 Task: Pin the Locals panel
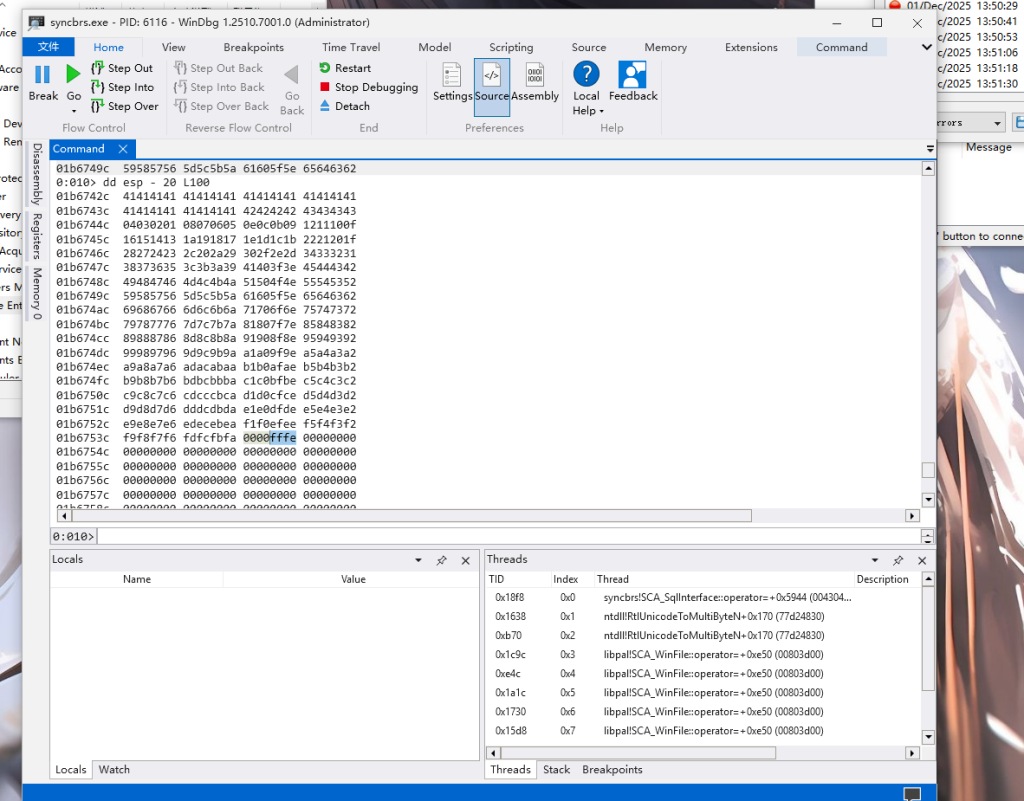click(x=441, y=561)
